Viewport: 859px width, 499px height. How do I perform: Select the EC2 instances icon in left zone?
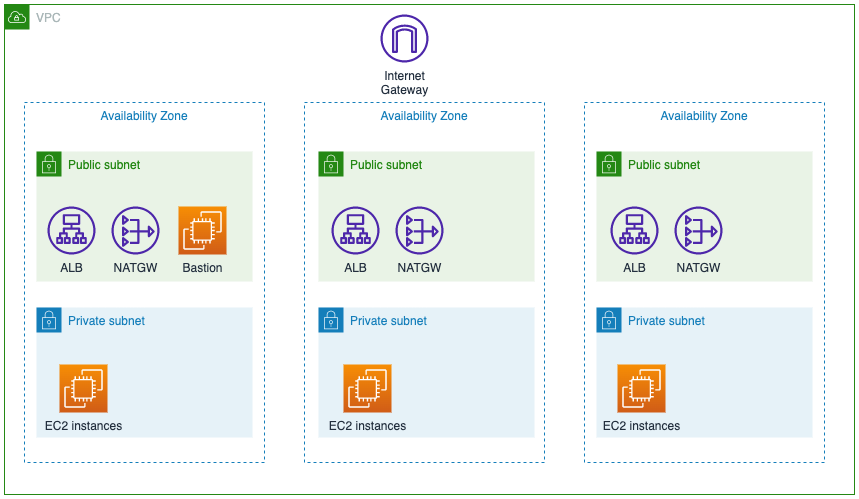click(x=84, y=388)
